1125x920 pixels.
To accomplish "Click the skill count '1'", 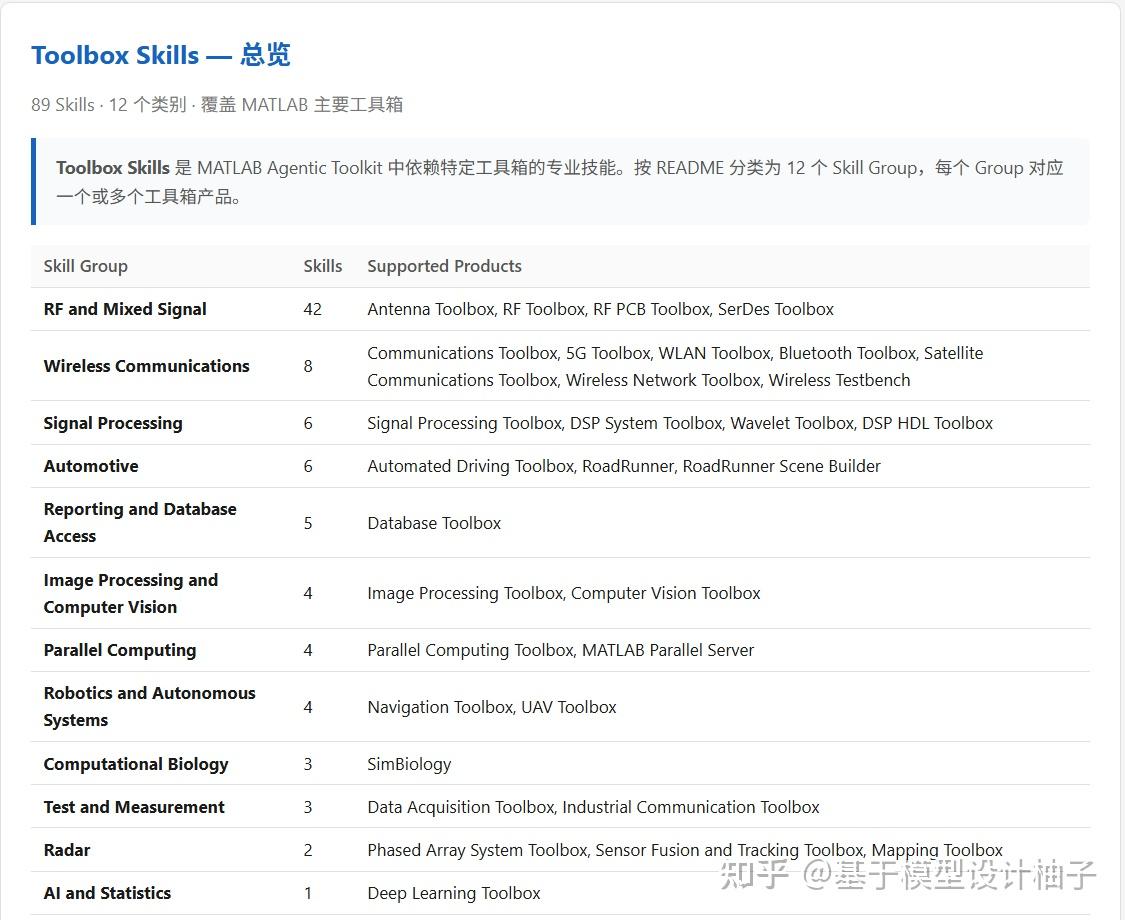I will coord(308,893).
